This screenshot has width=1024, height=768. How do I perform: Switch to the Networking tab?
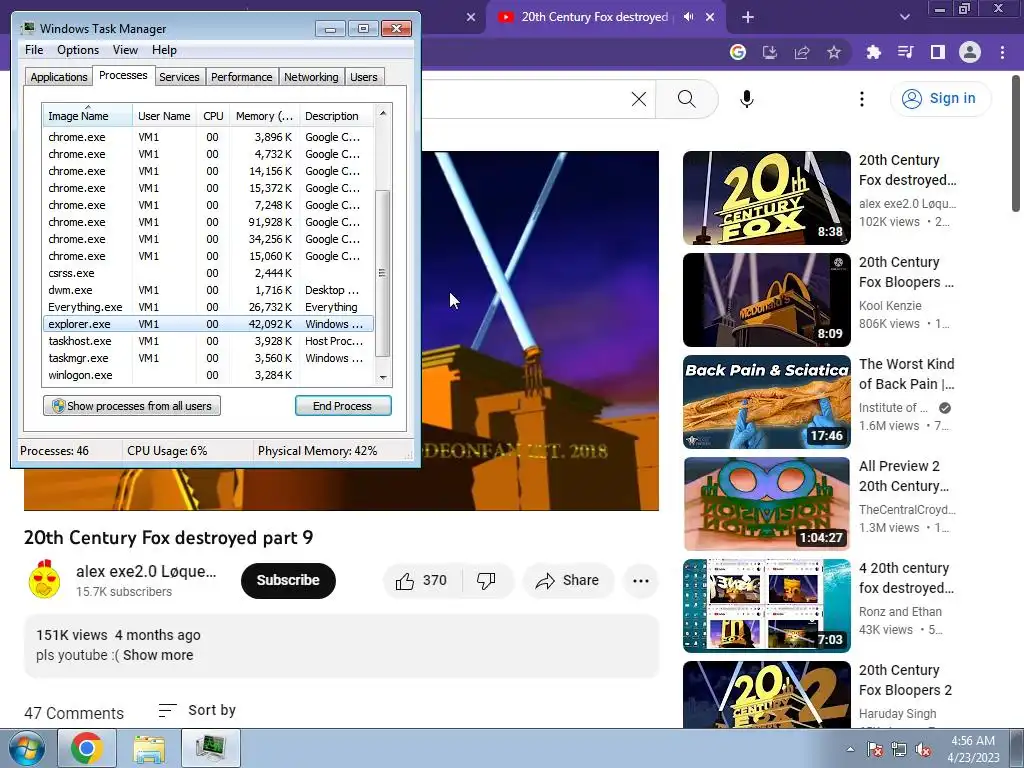[x=311, y=77]
